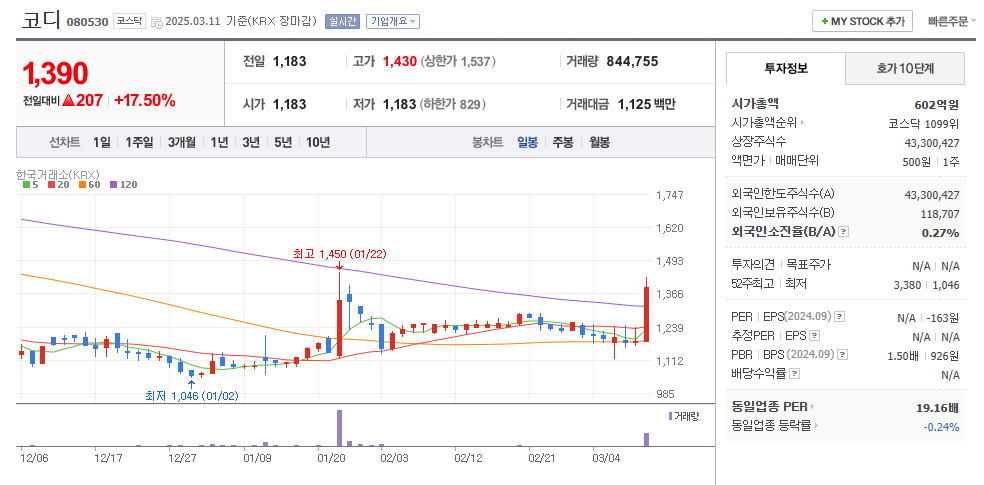This screenshot has width=984, height=485.
Task: Click the 상장주식수 value 43,300,427
Action: click(x=932, y=142)
